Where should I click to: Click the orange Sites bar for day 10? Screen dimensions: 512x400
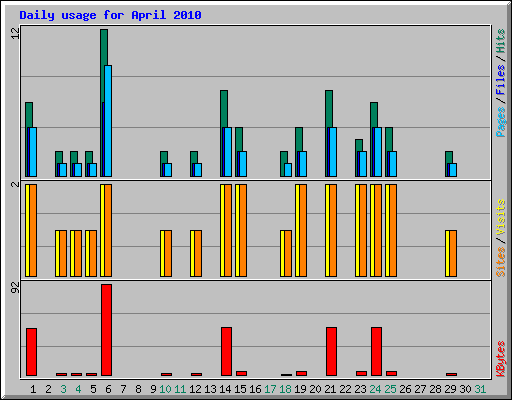click(x=168, y=253)
